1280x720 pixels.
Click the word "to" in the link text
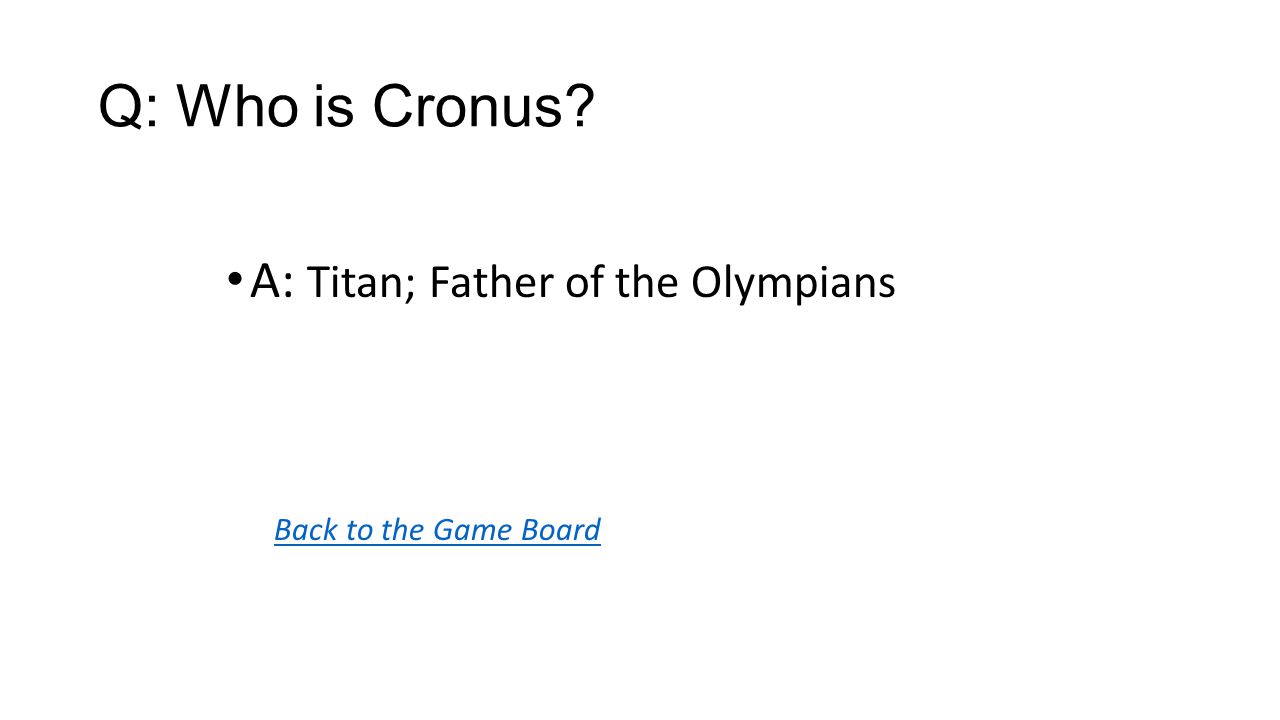tap(358, 530)
